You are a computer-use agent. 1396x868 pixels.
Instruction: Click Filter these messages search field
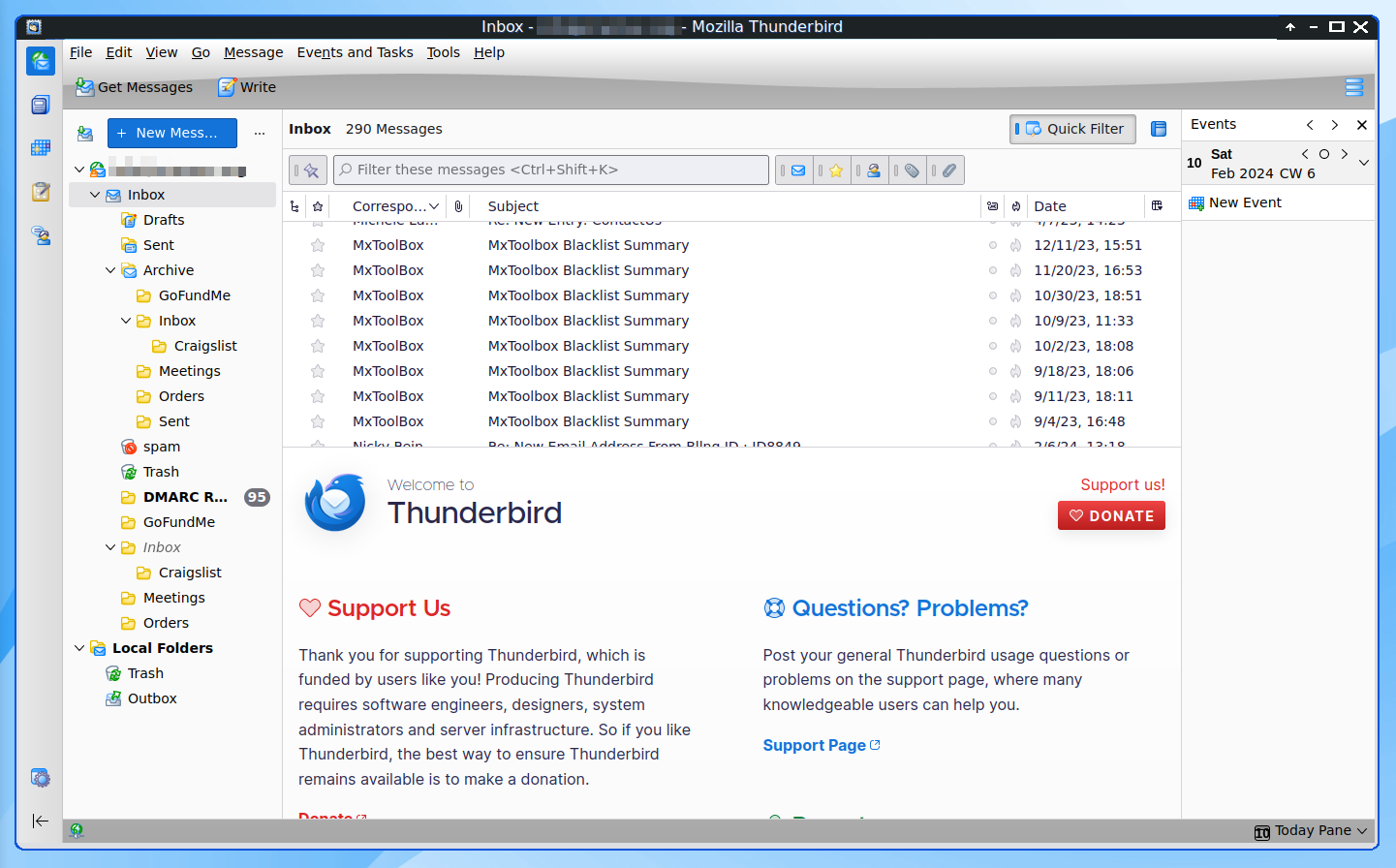coord(550,170)
